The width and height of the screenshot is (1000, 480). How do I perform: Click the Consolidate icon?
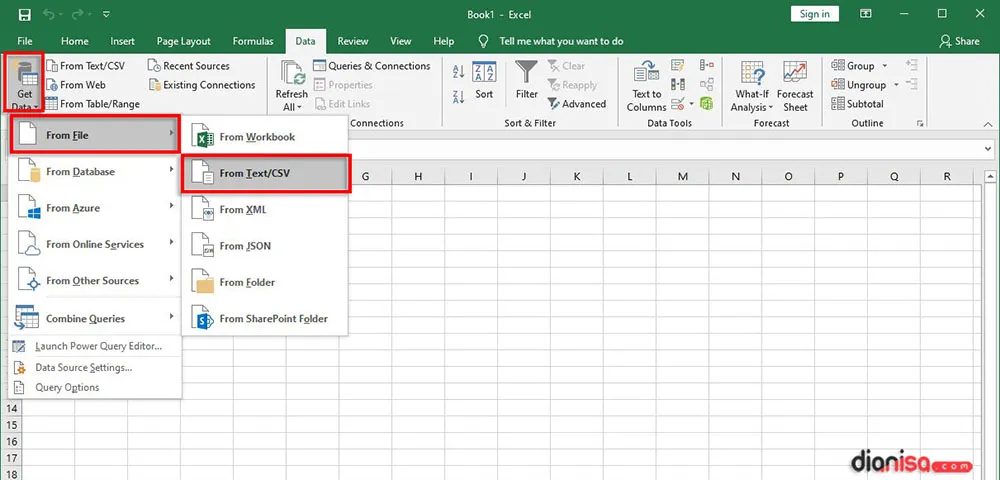(707, 66)
